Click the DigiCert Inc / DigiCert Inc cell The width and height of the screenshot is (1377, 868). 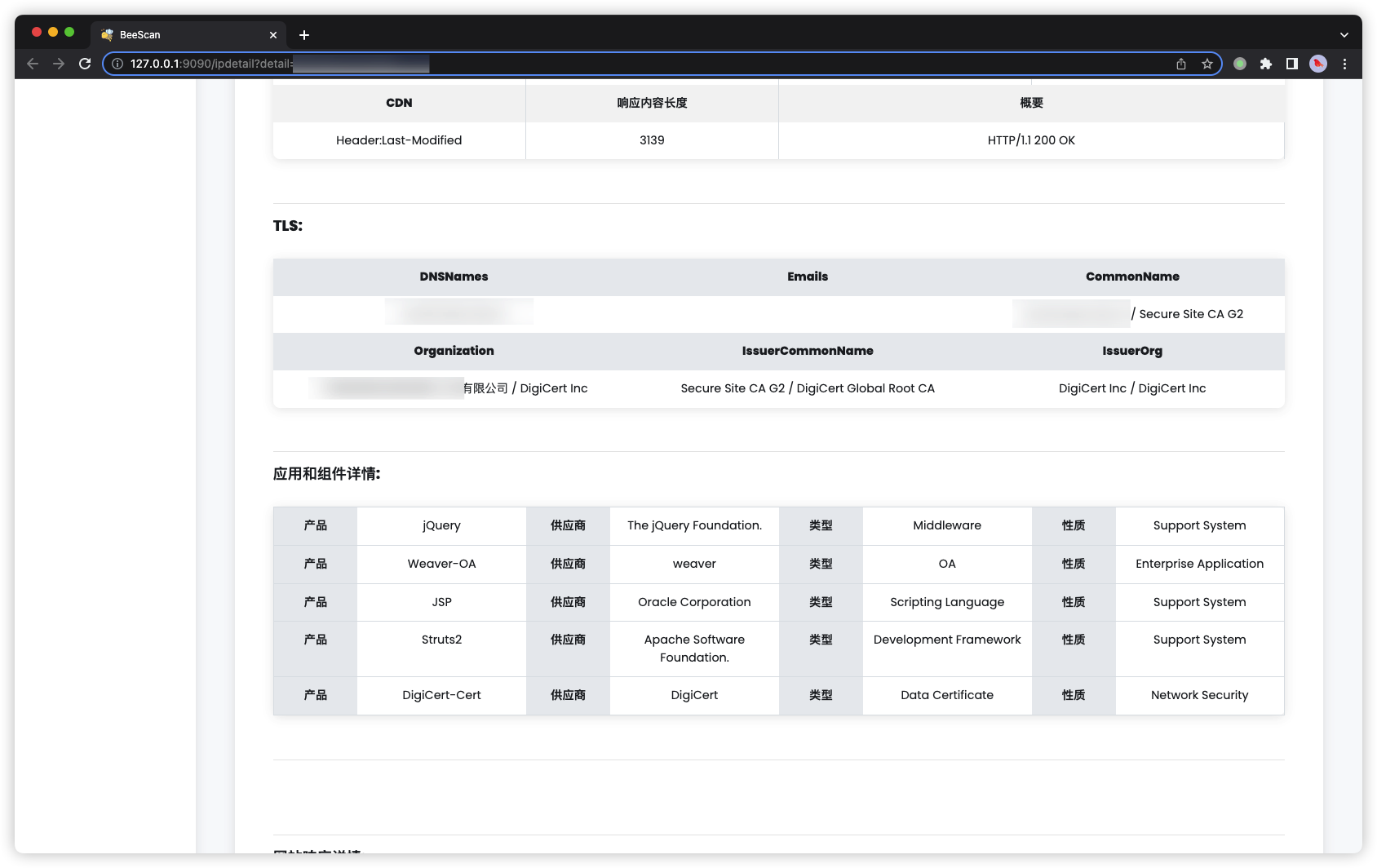tap(1132, 388)
